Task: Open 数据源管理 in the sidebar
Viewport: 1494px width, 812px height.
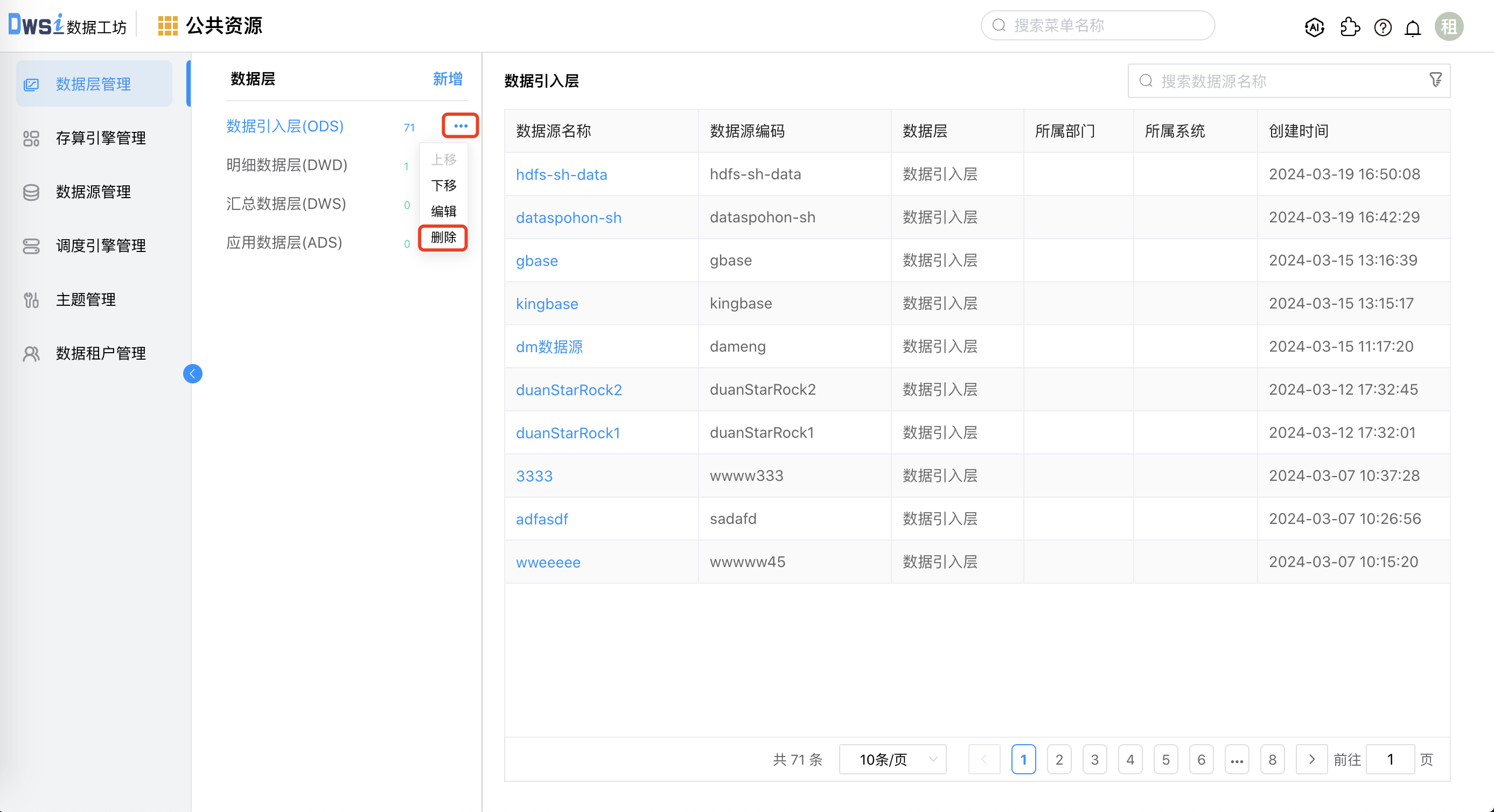Action: [x=93, y=192]
